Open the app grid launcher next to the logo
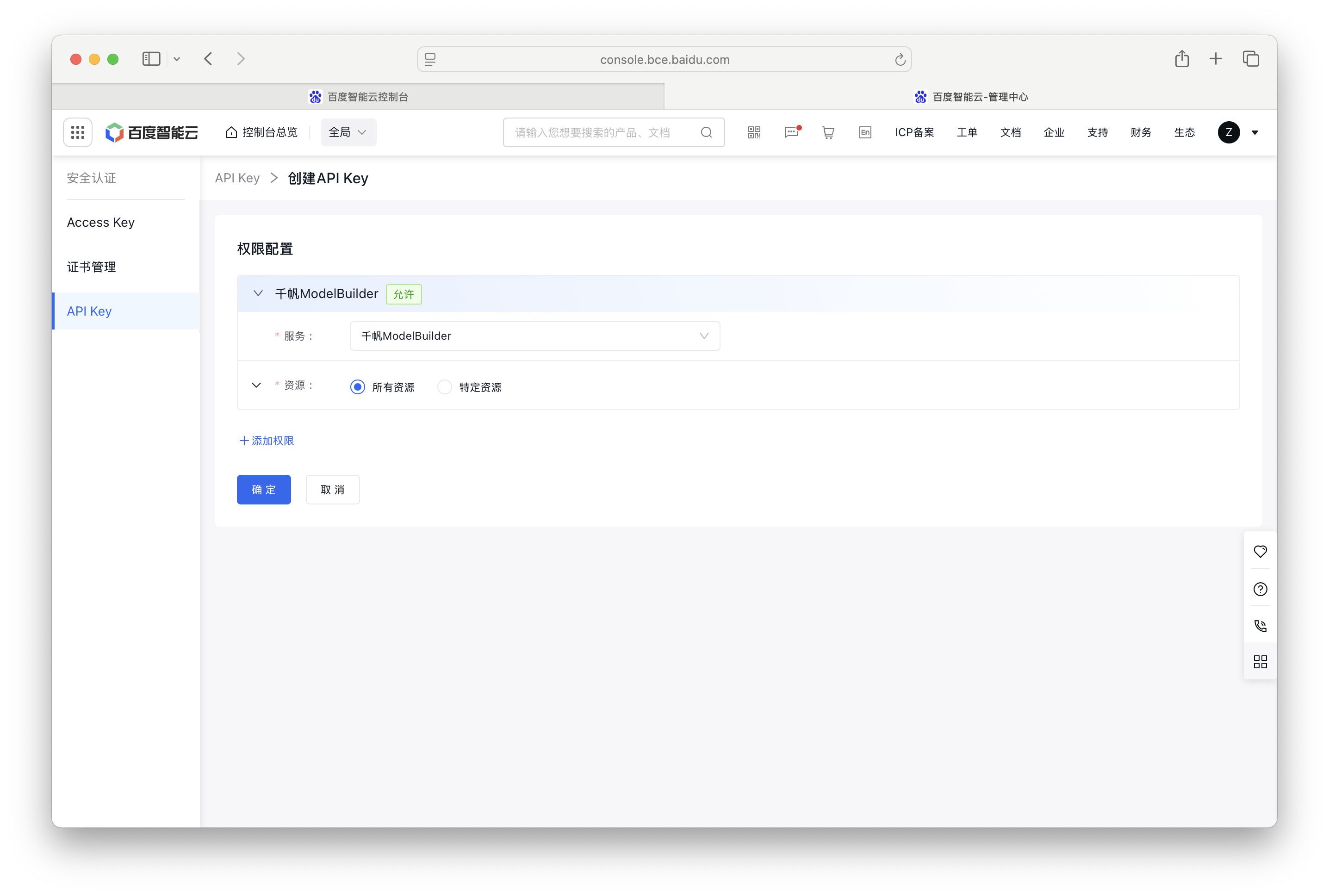 click(x=78, y=132)
